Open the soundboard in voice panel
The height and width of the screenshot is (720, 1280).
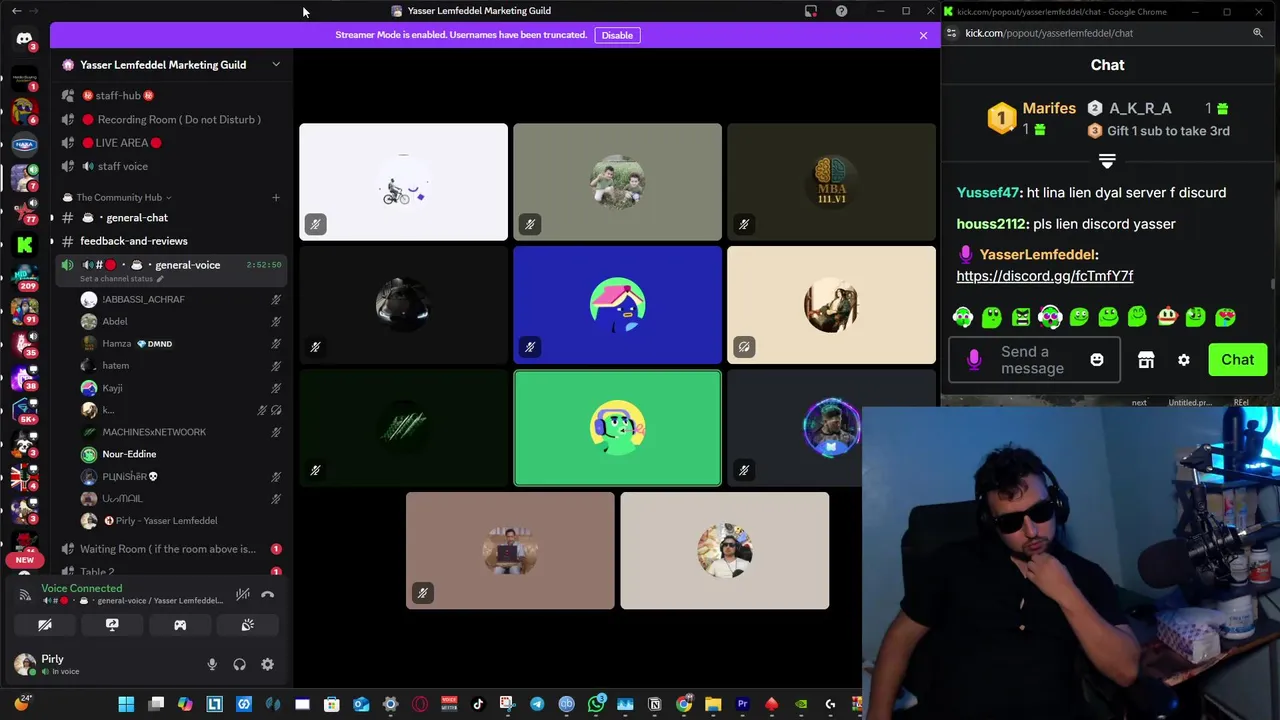(x=248, y=625)
